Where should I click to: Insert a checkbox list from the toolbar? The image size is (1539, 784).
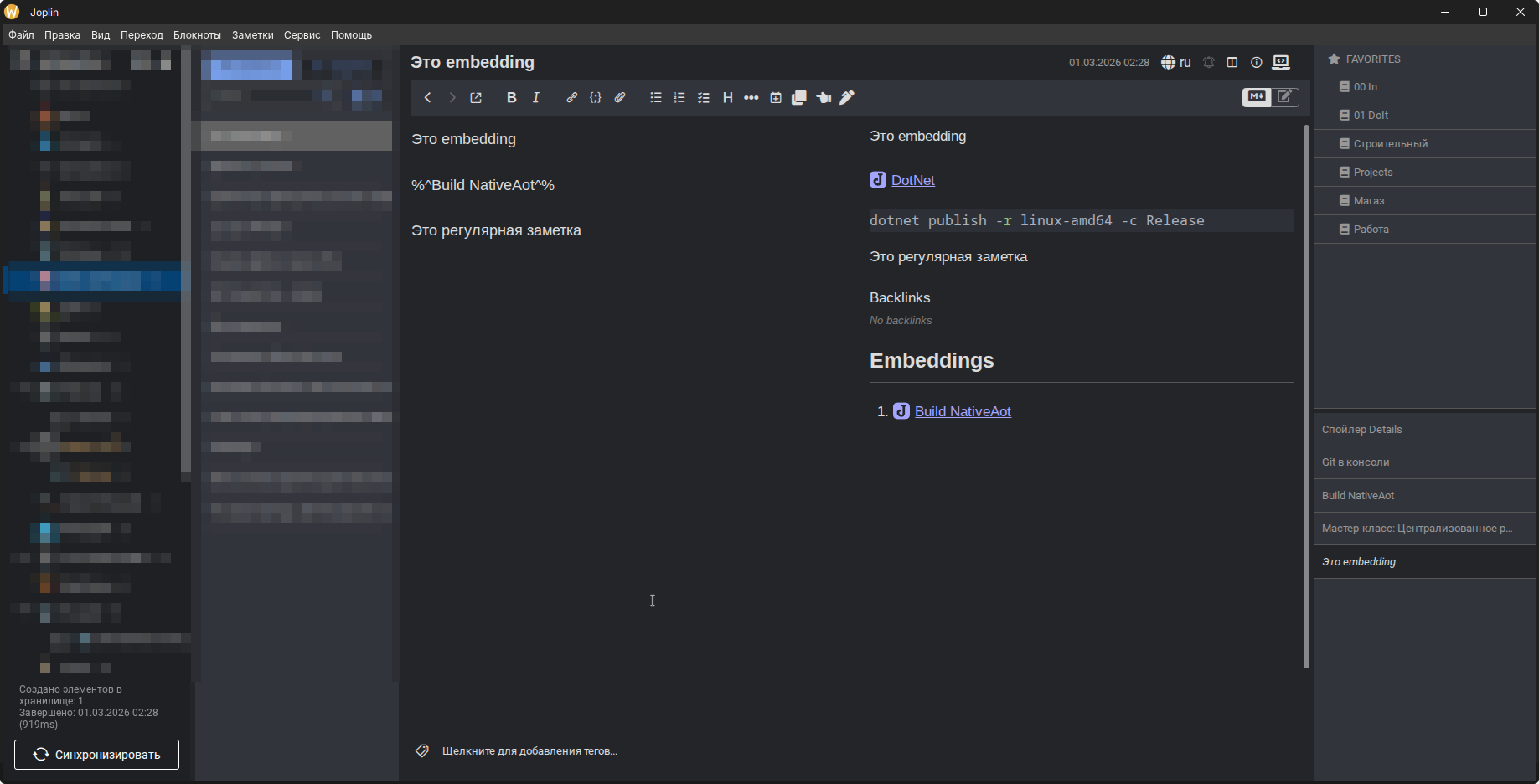click(704, 98)
